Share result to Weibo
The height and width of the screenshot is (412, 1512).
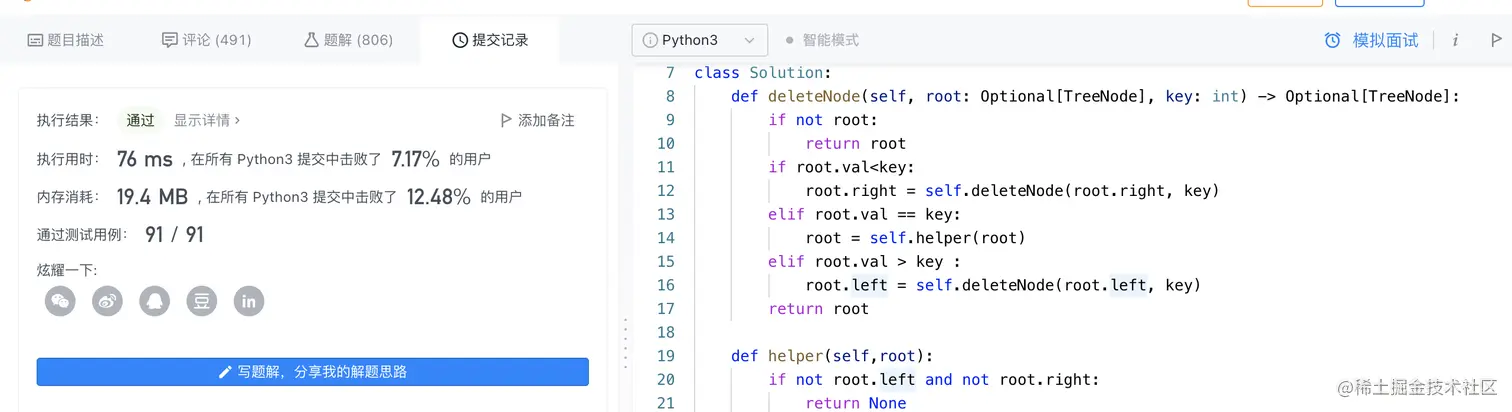(107, 301)
